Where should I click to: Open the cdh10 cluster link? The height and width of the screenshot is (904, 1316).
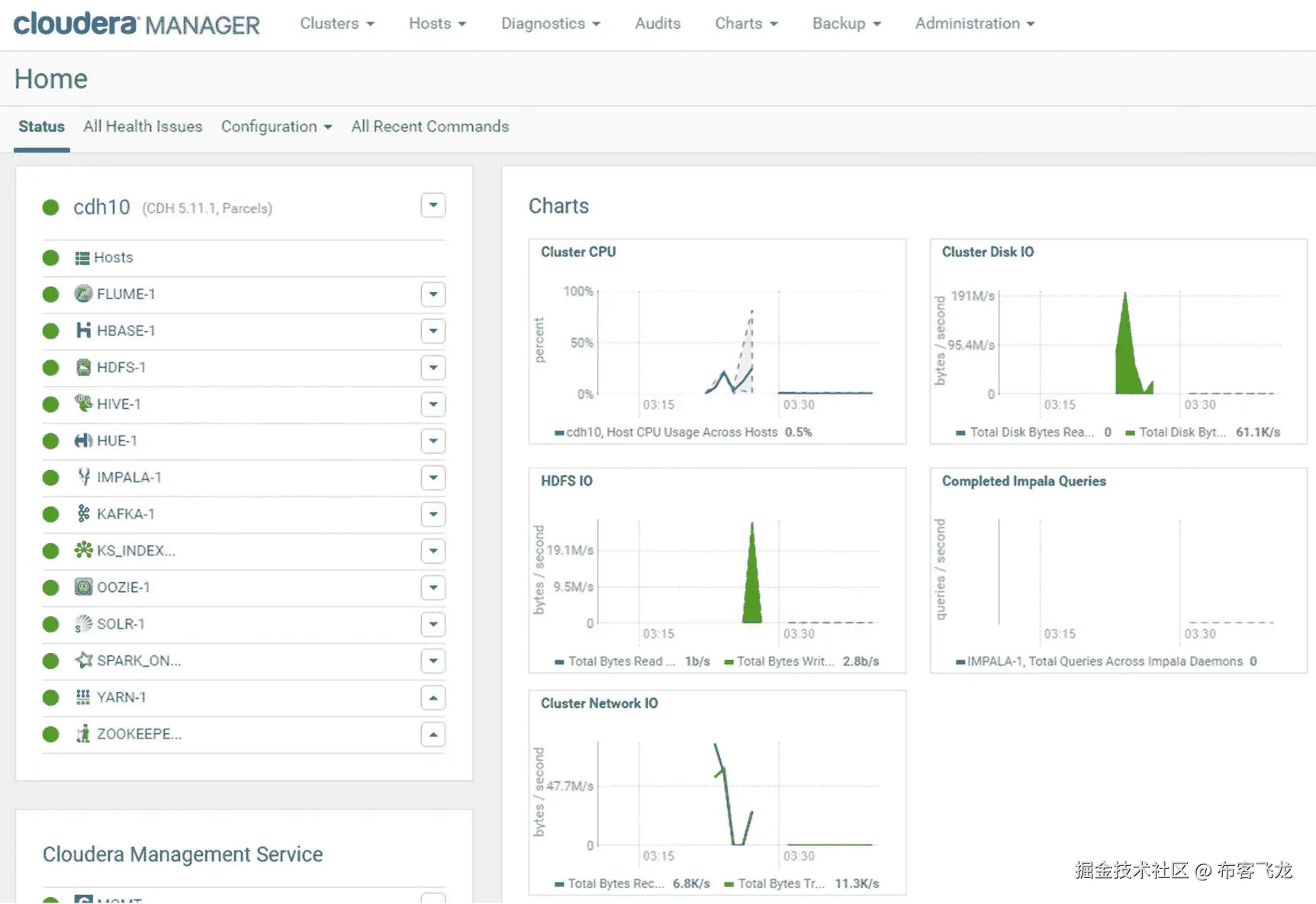coord(101,208)
